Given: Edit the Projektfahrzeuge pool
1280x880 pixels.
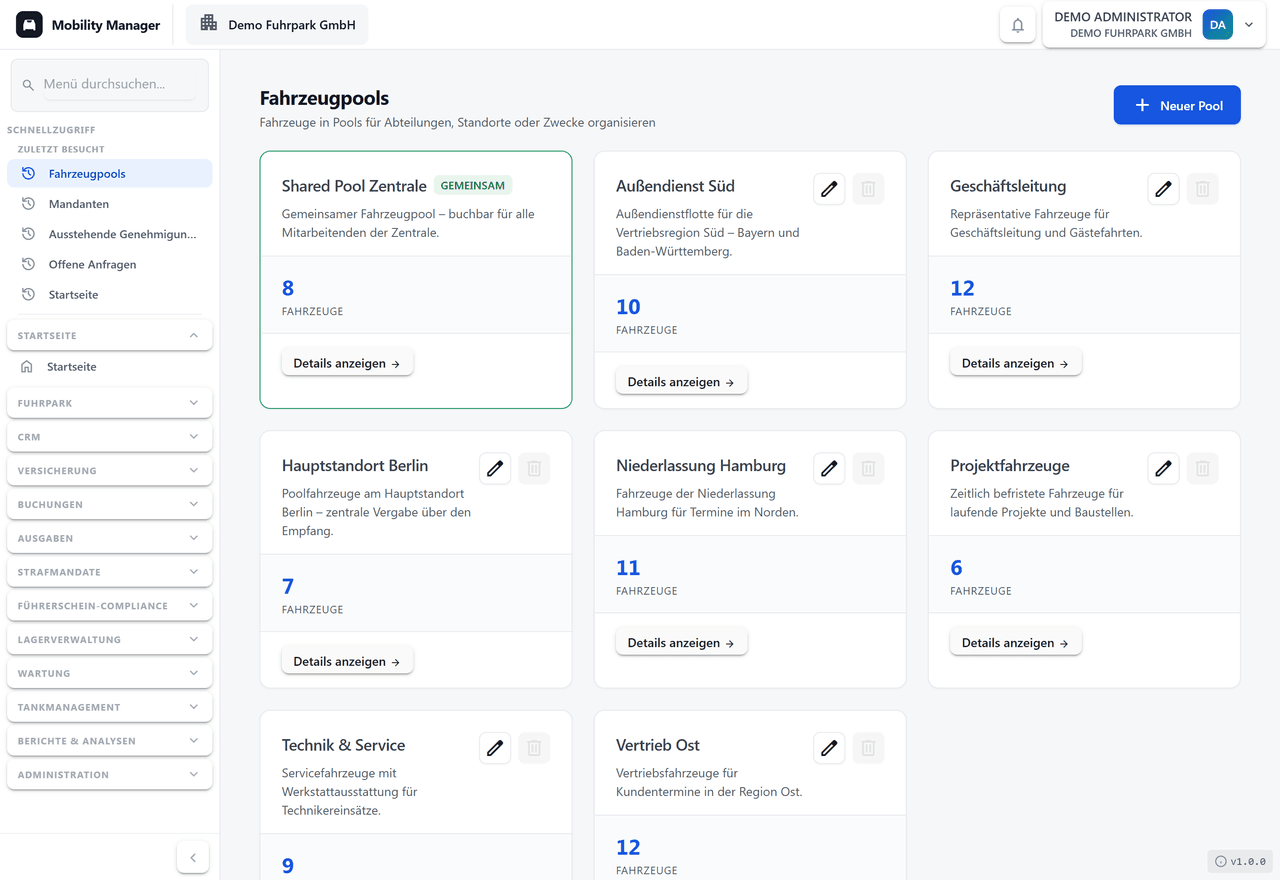Looking at the screenshot, I should coord(1163,468).
